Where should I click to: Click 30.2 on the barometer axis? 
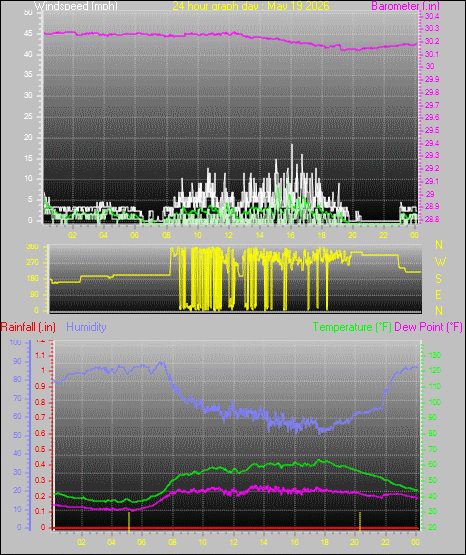(432, 41)
